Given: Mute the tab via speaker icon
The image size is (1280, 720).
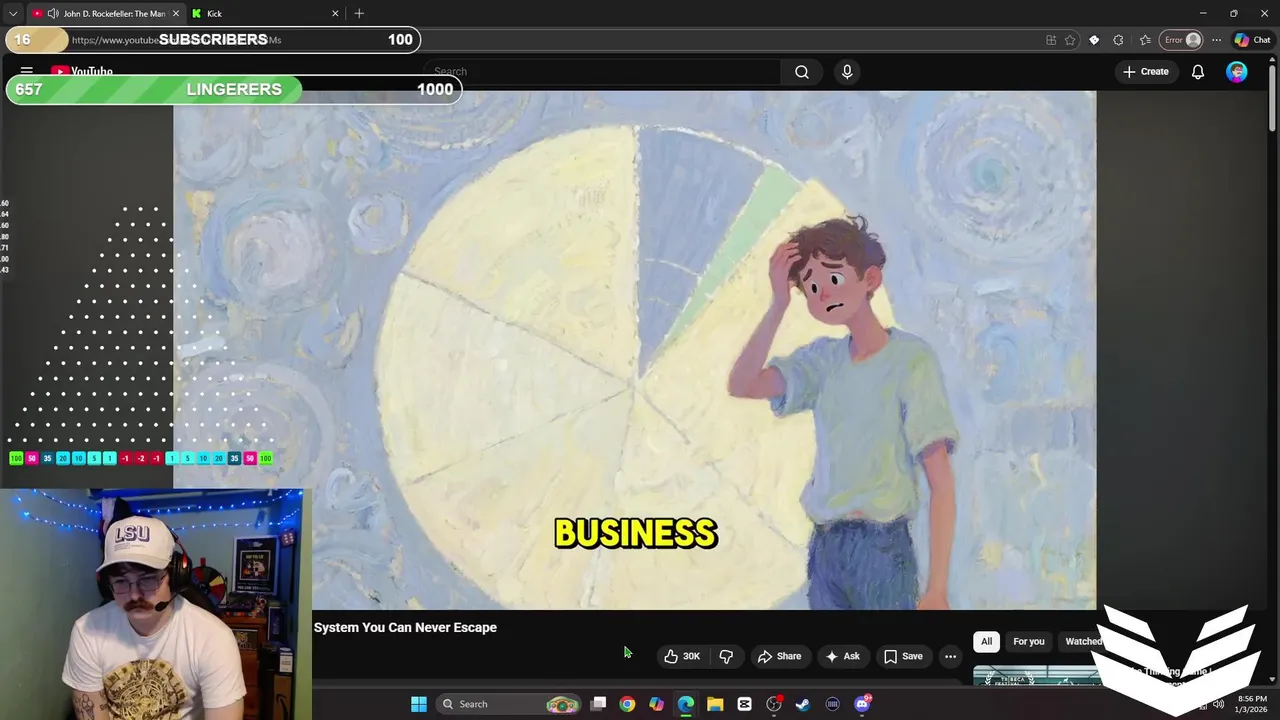Looking at the screenshot, I should [x=52, y=13].
